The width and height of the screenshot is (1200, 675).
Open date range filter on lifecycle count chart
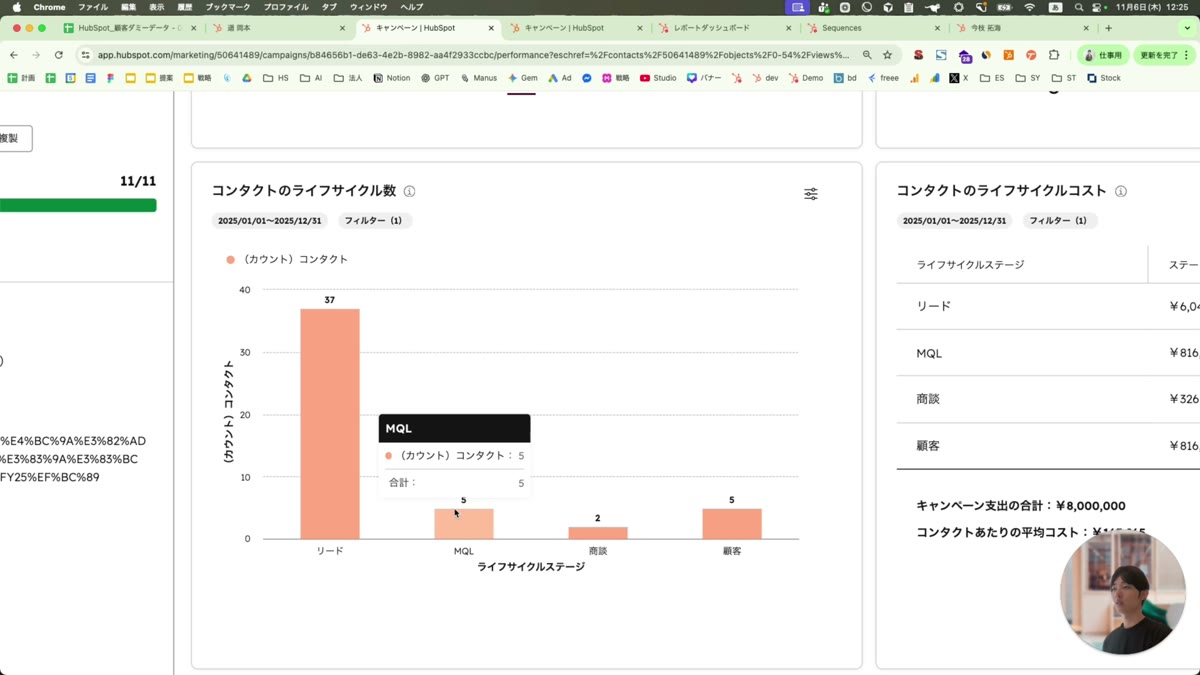269,221
